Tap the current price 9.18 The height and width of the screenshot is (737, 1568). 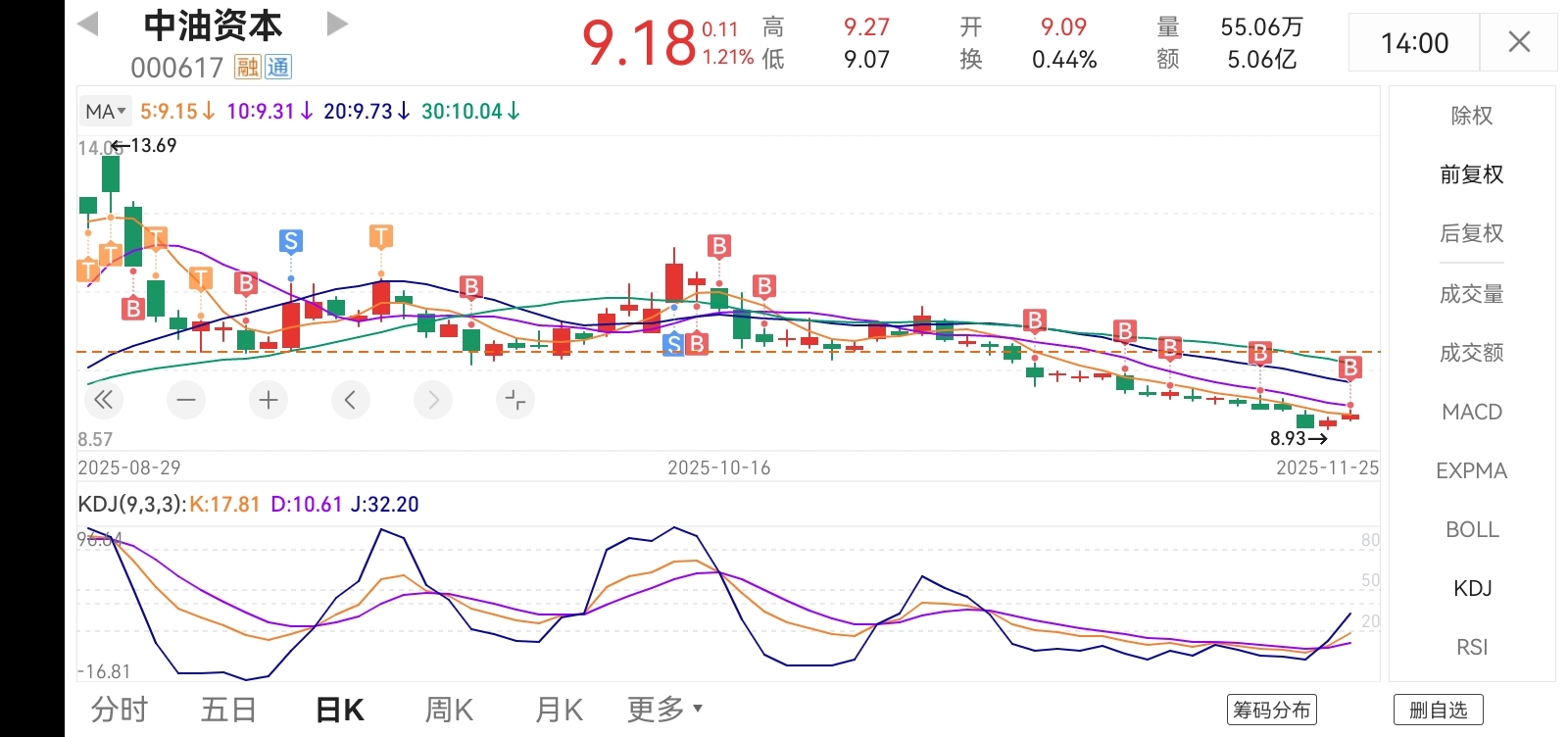pos(638,43)
